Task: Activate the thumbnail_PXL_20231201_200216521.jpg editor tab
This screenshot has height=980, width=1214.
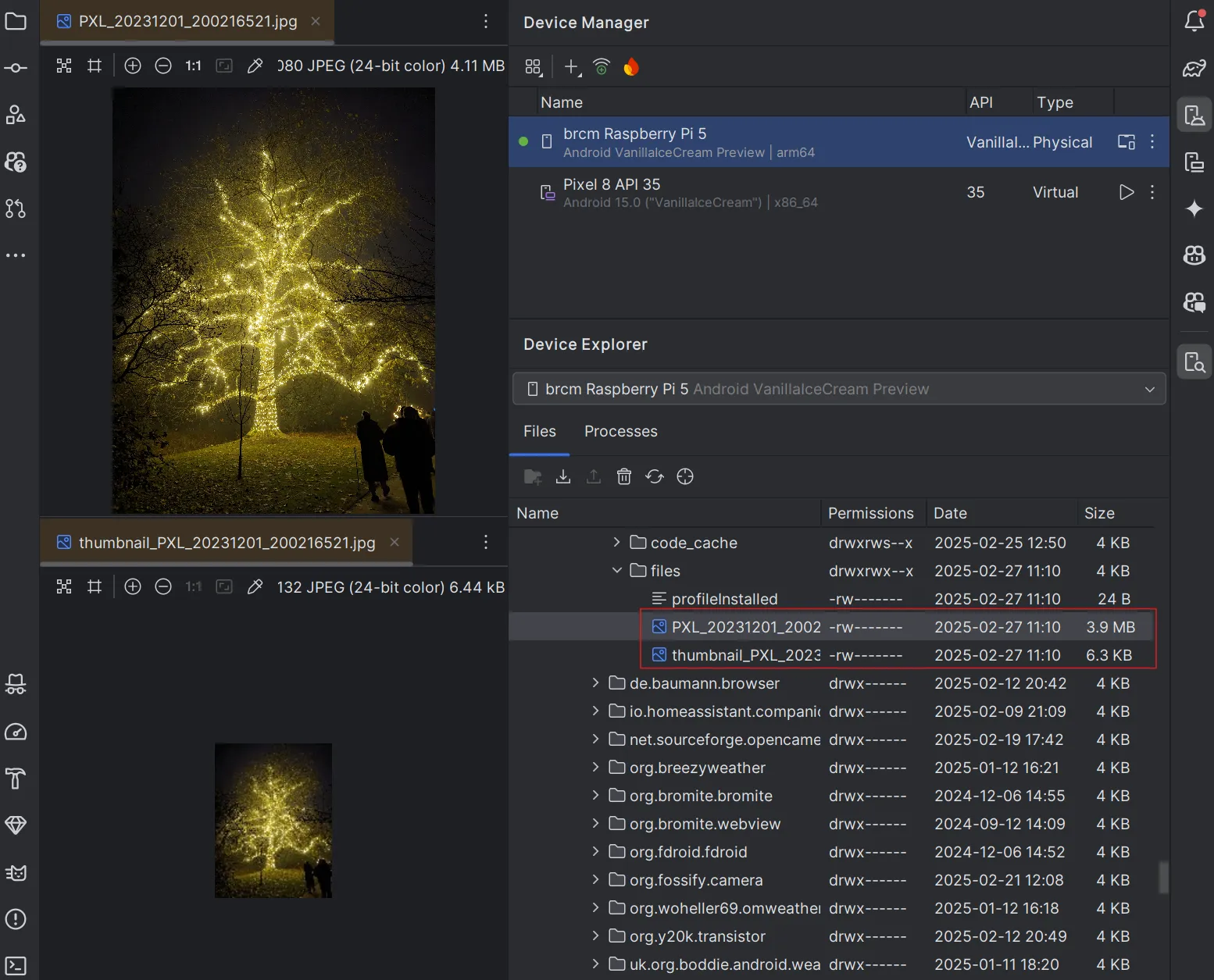Action: point(227,543)
